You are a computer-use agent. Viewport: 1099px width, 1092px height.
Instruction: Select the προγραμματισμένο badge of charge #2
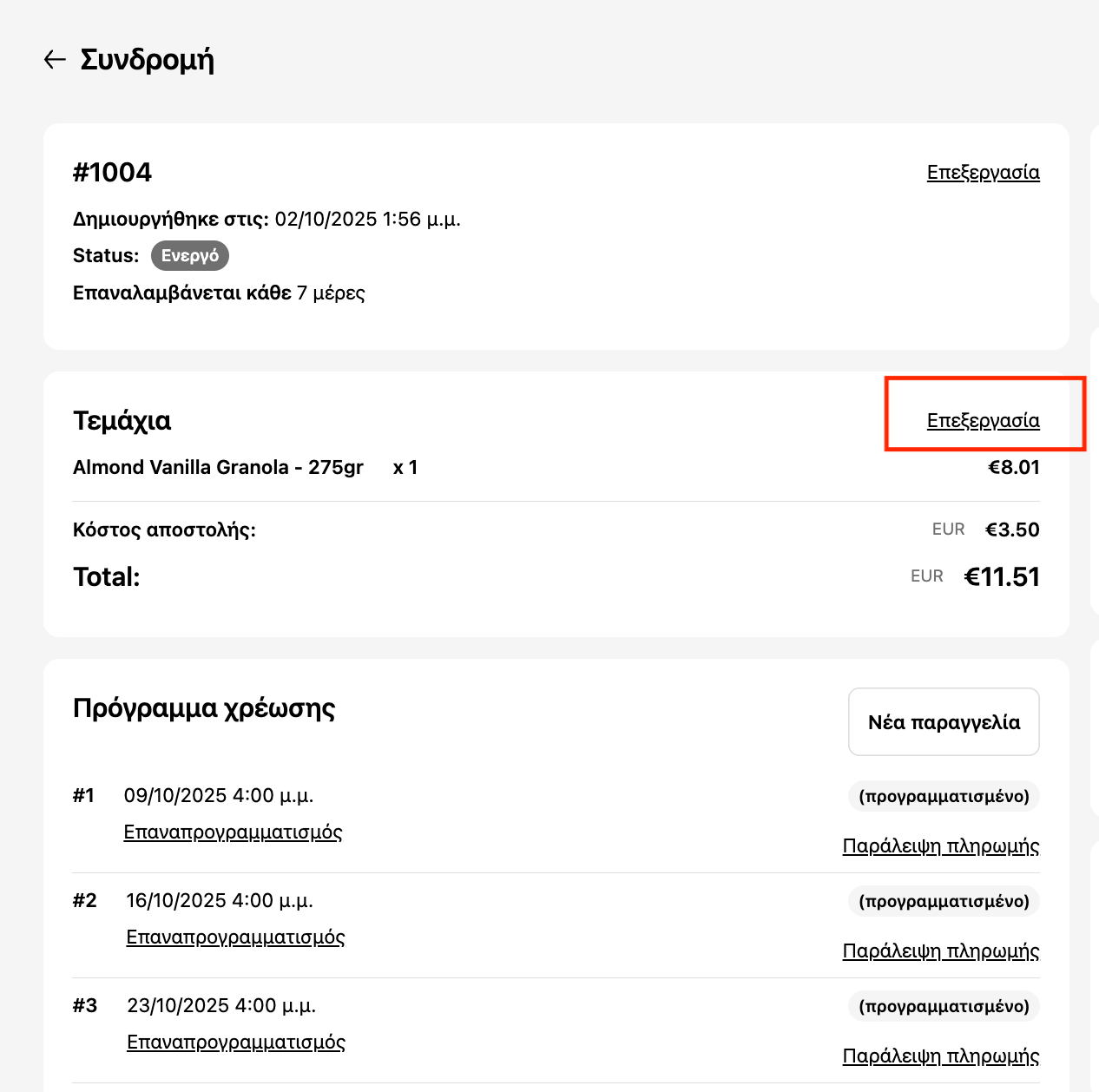(x=944, y=901)
